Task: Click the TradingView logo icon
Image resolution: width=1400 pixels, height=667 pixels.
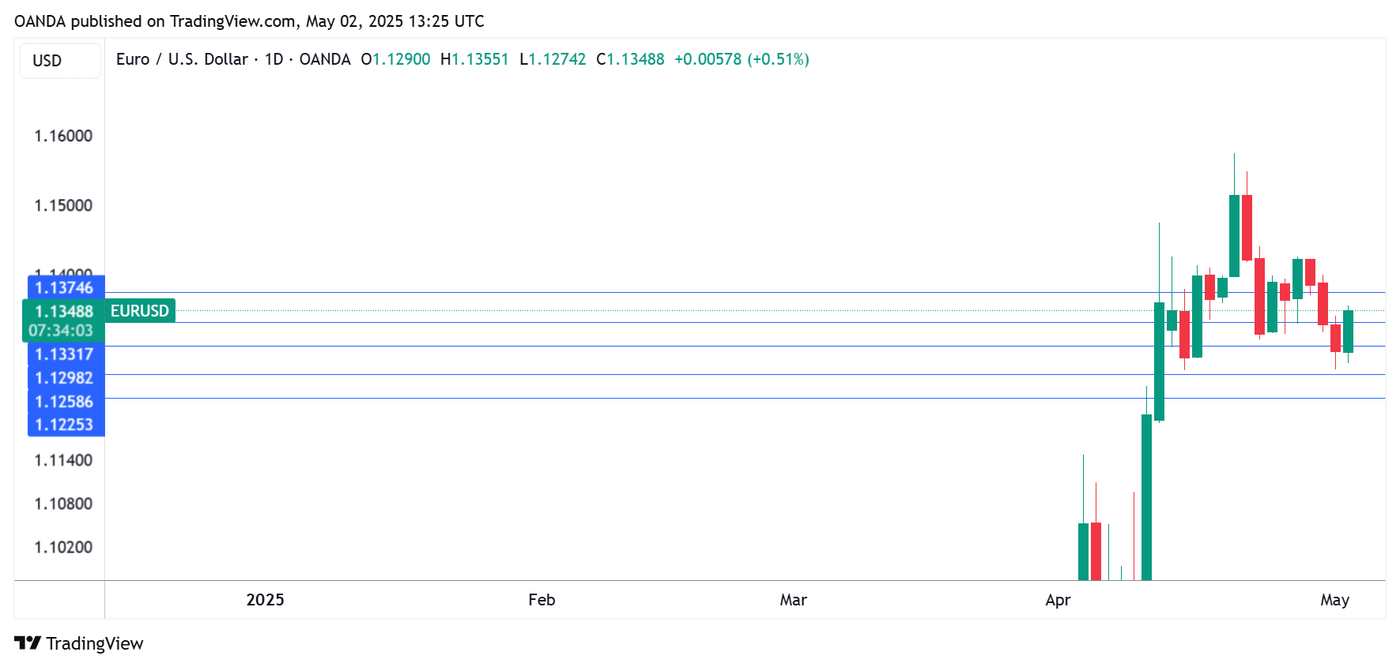Action: (28, 644)
